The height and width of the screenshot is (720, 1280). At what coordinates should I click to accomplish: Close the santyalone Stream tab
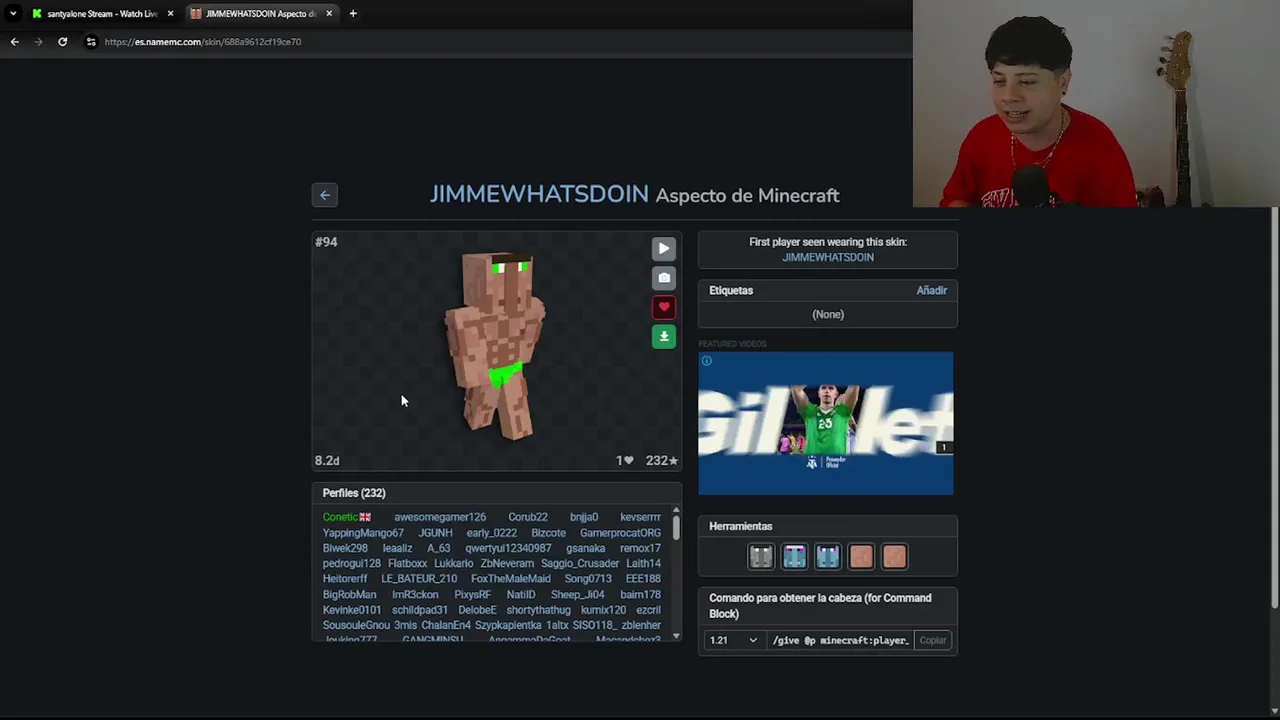(170, 14)
